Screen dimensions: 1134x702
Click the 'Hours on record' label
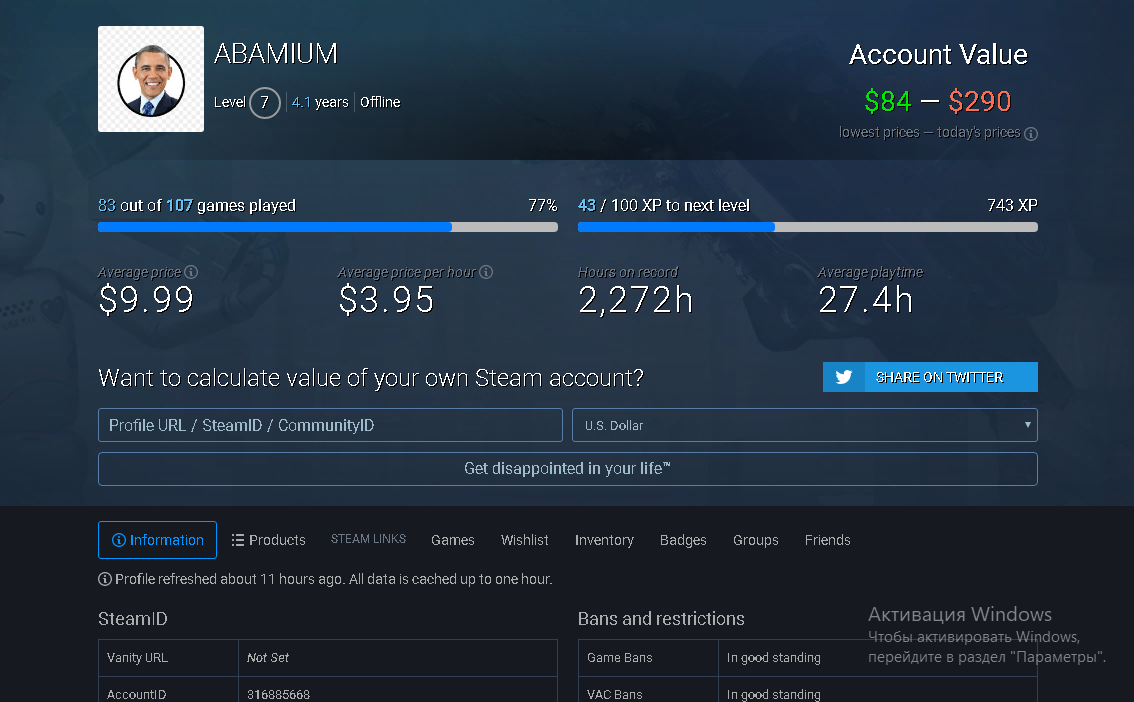pos(628,272)
